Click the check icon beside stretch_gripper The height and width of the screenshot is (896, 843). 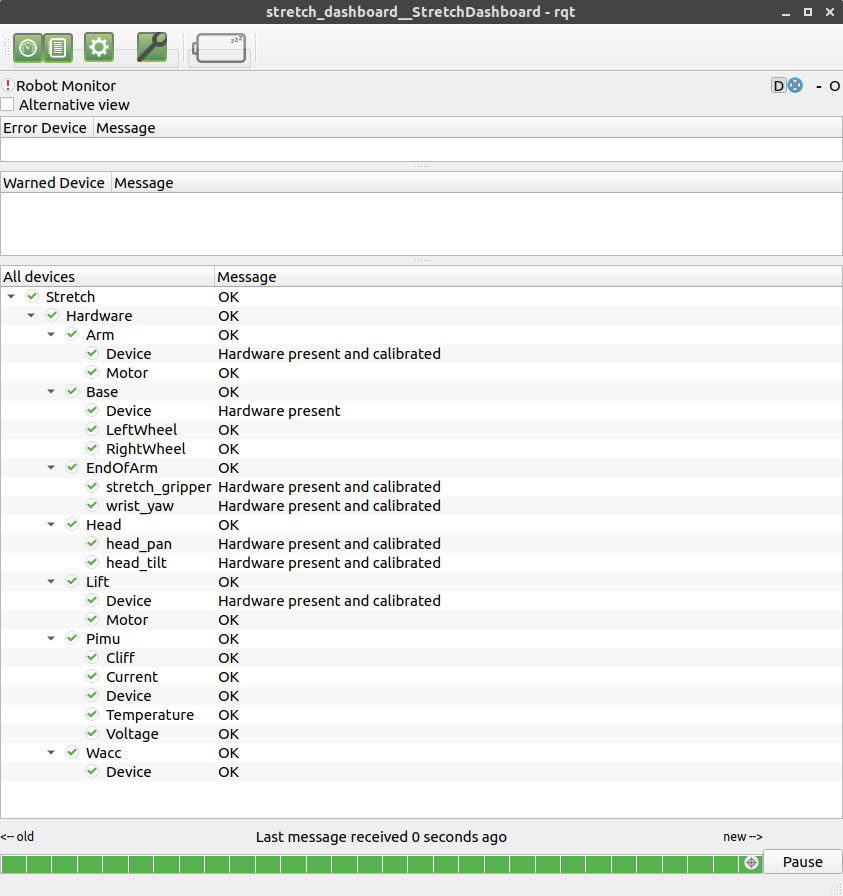coord(92,486)
